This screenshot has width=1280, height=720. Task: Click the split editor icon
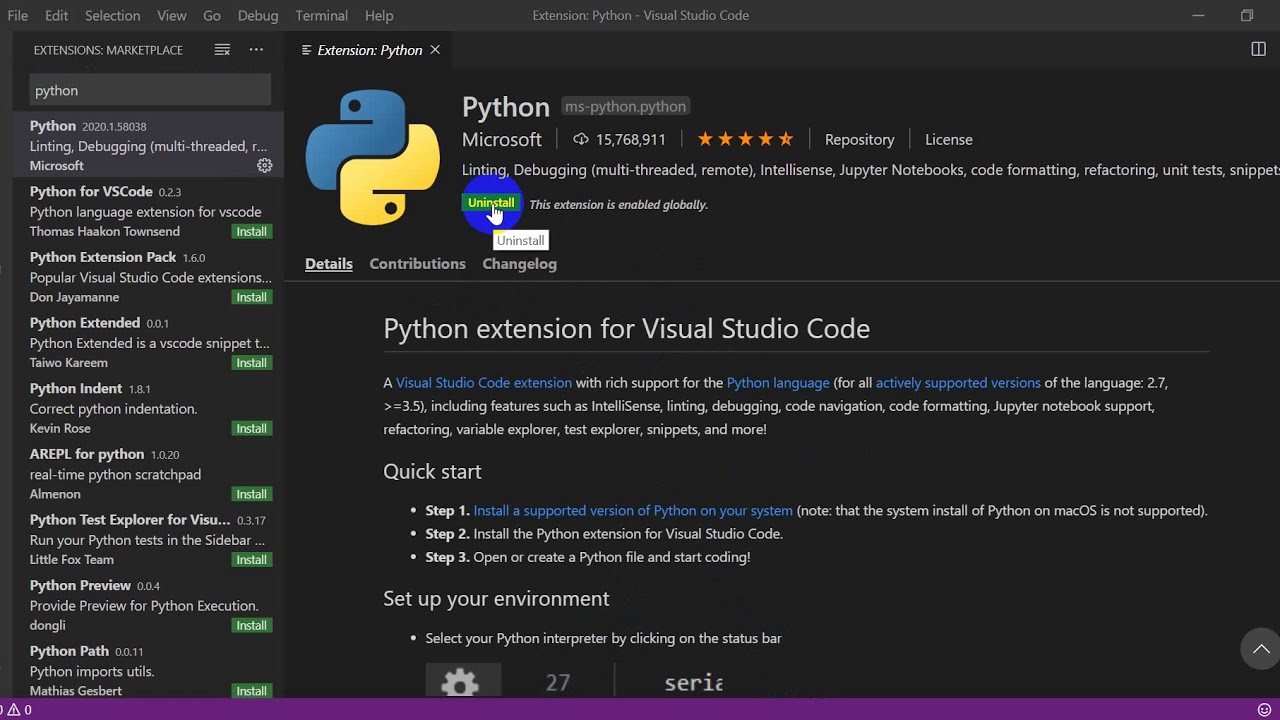tap(1258, 50)
